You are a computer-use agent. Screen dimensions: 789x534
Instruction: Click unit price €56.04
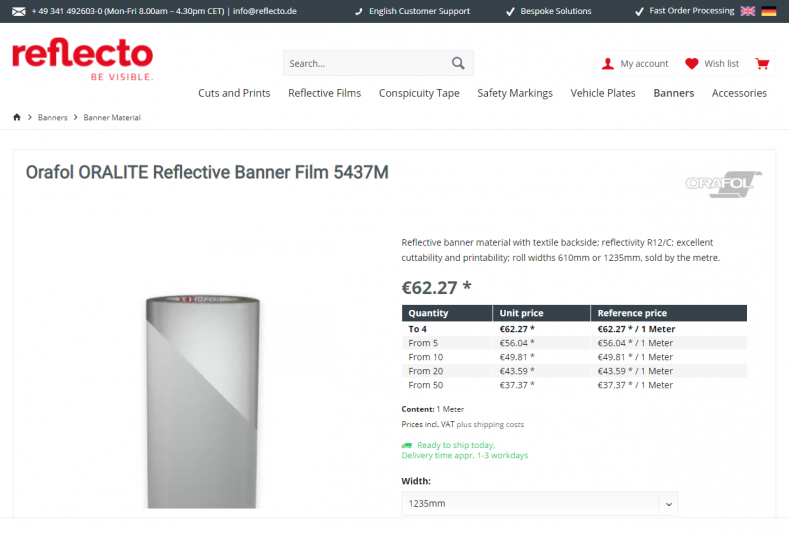pyautogui.click(x=517, y=343)
